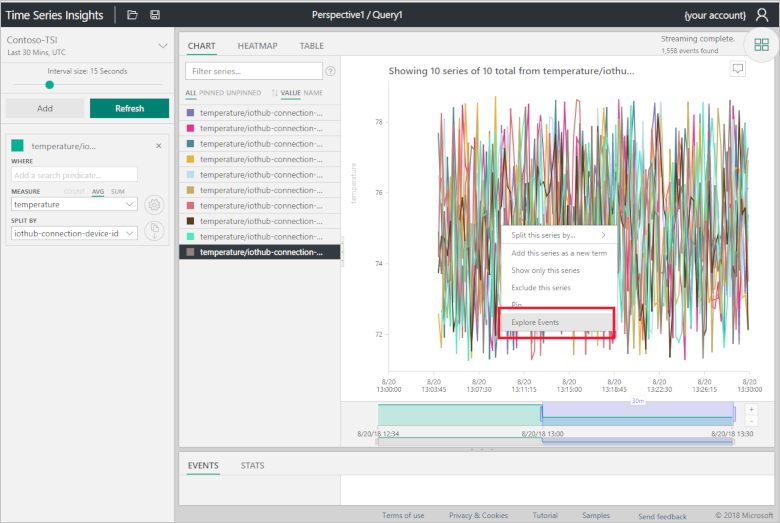Open the temperature measure dropdown
780x523 pixels.
[74, 205]
